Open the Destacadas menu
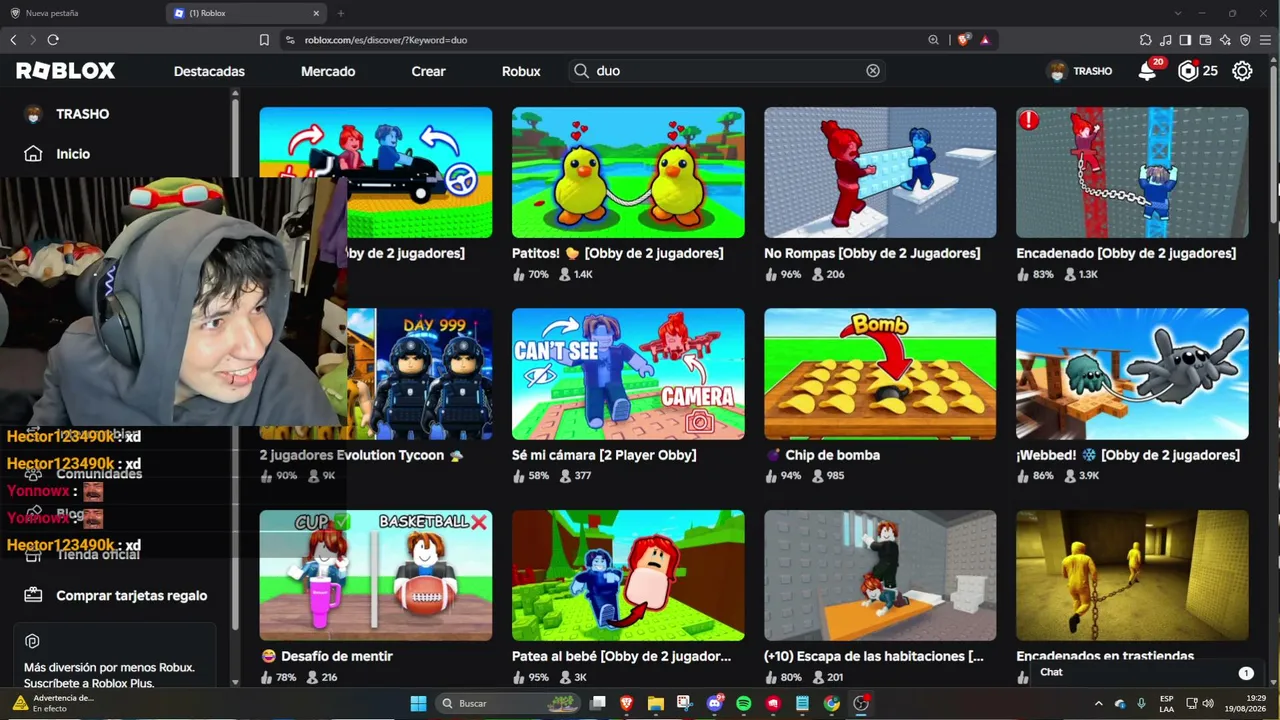The width and height of the screenshot is (1280, 720). (209, 71)
